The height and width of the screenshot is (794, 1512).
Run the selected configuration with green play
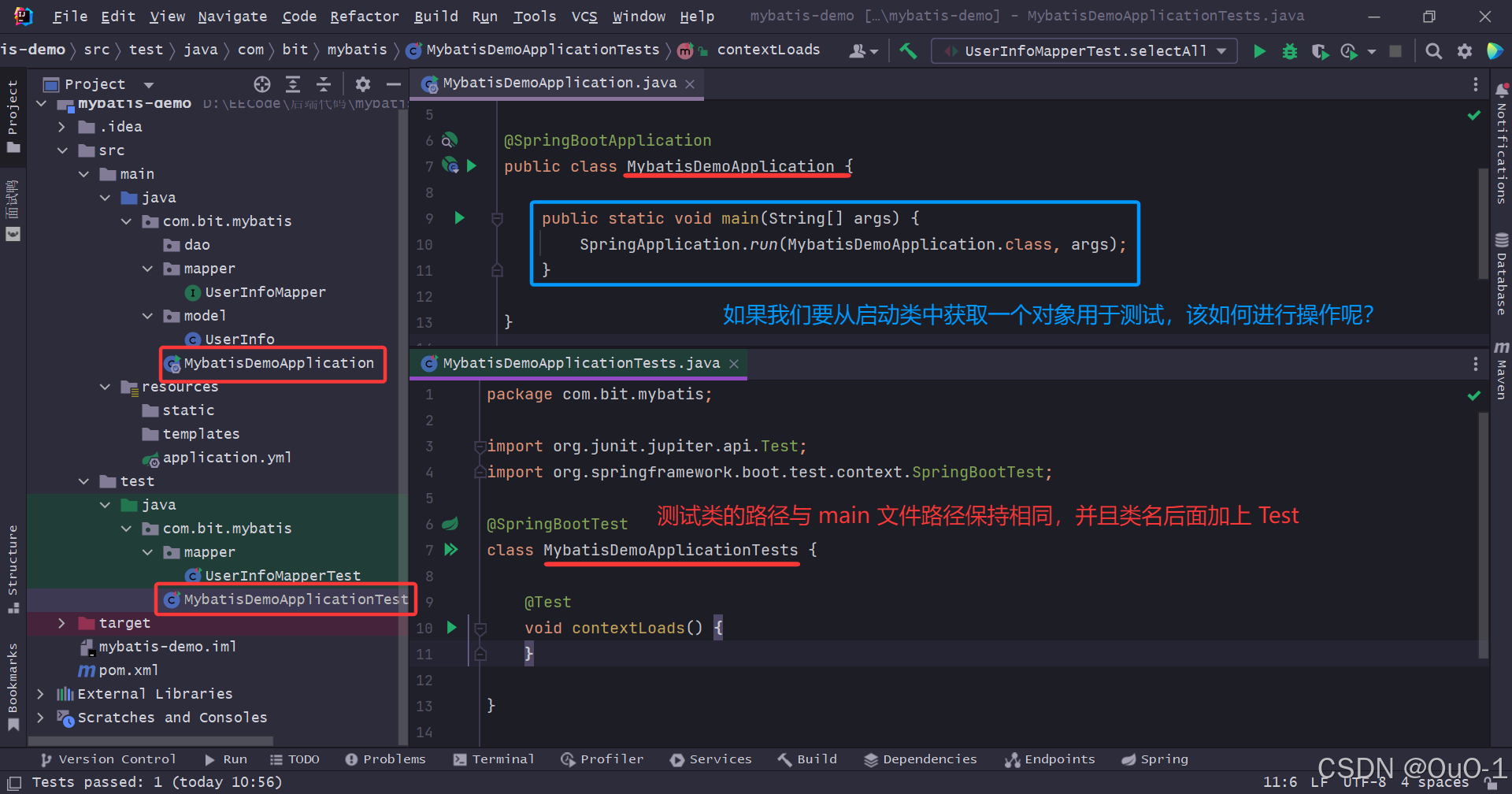point(1259,51)
